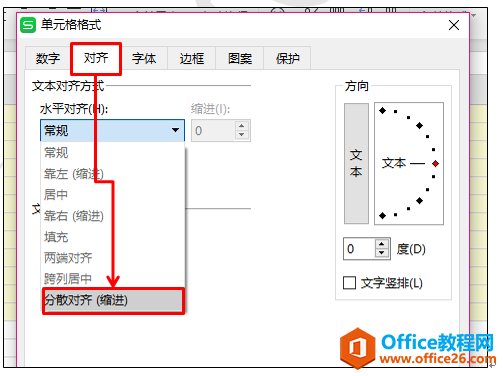Pick 居中 from the dropdown list
Screen dimensions: 503x376
point(113,194)
